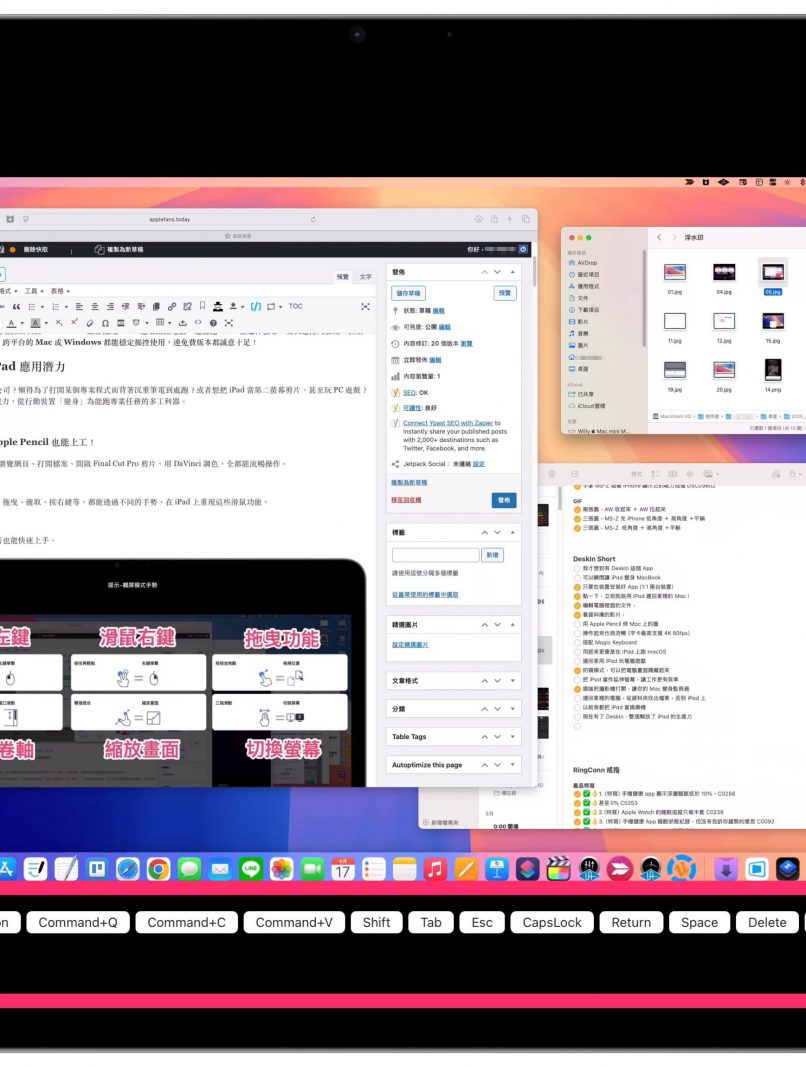Launch Final Cut Pro from the dock
The width and height of the screenshot is (806, 1067).
tap(558, 869)
